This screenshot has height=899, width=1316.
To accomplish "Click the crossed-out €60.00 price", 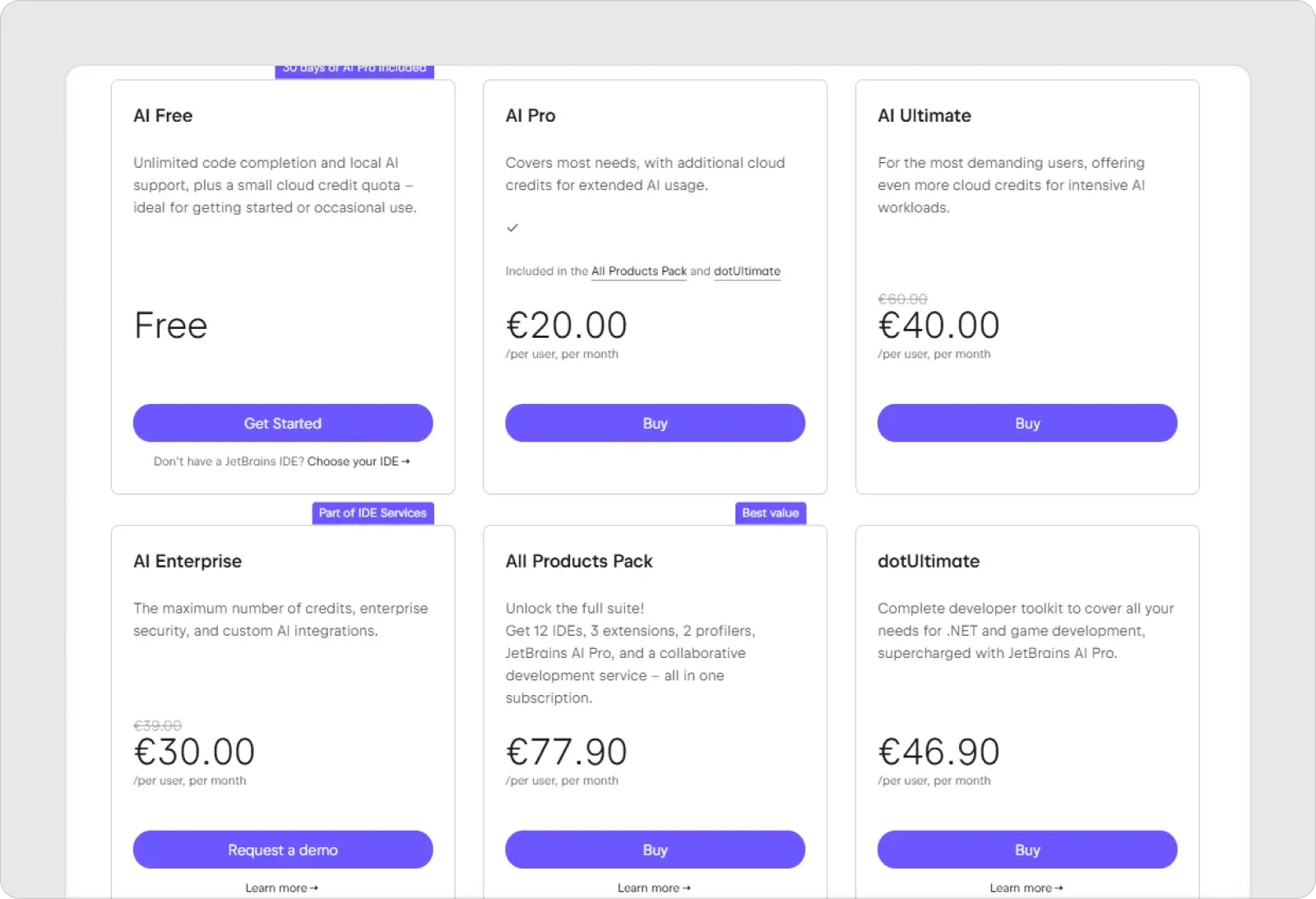I will coord(902,299).
